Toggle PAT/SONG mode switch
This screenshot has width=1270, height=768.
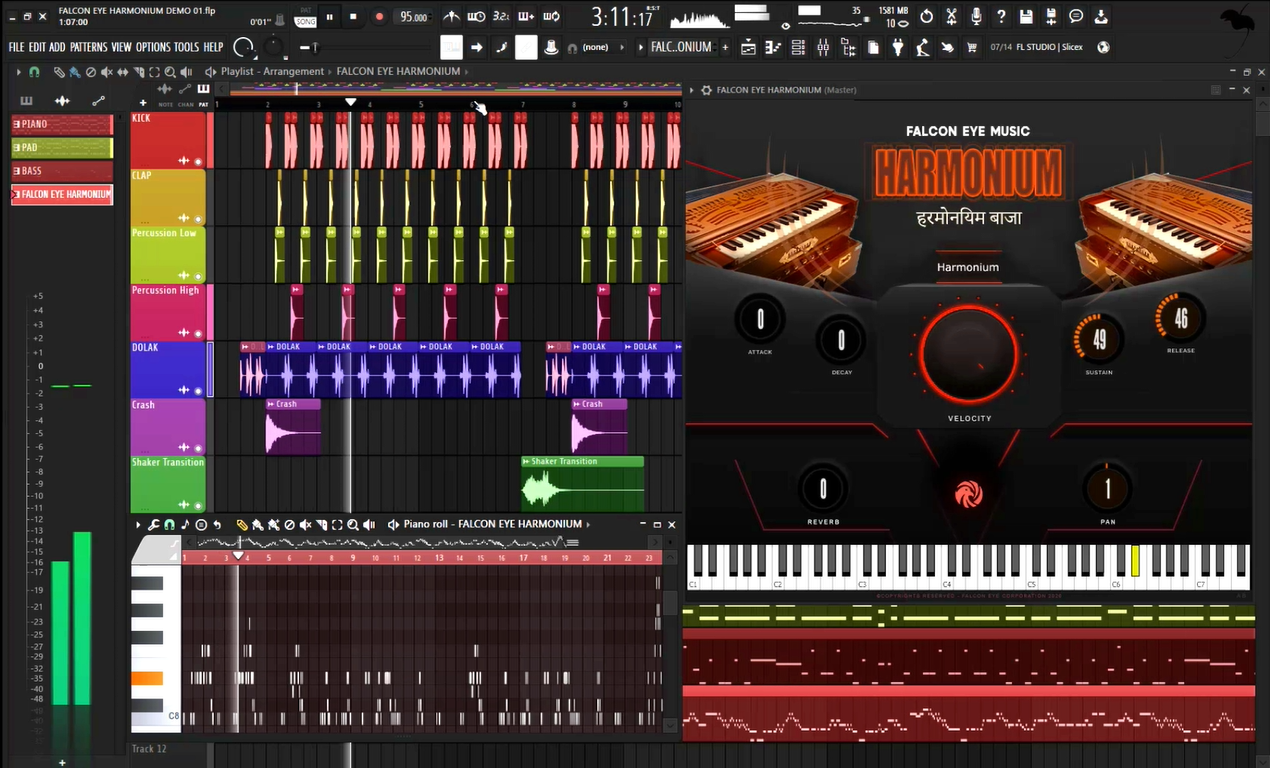click(305, 17)
